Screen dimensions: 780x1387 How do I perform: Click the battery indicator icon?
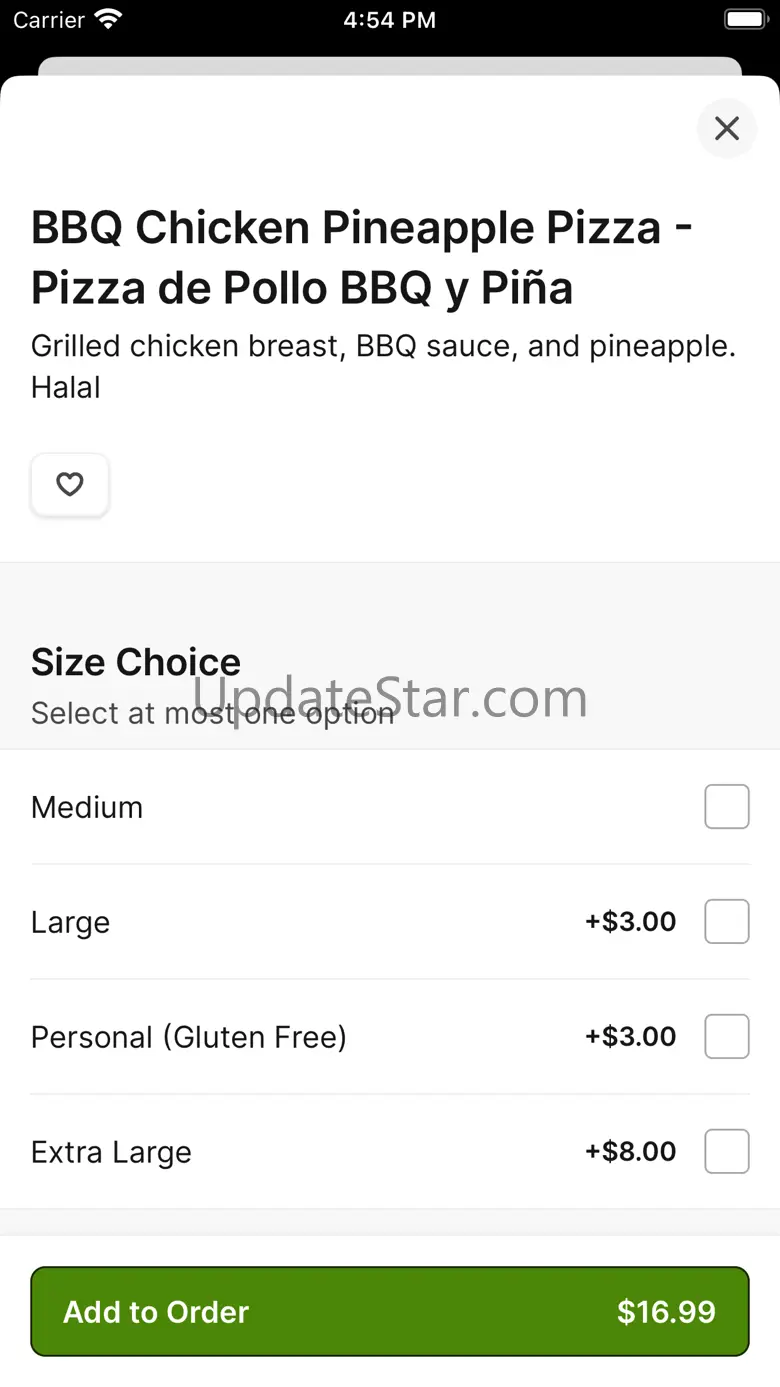744,20
